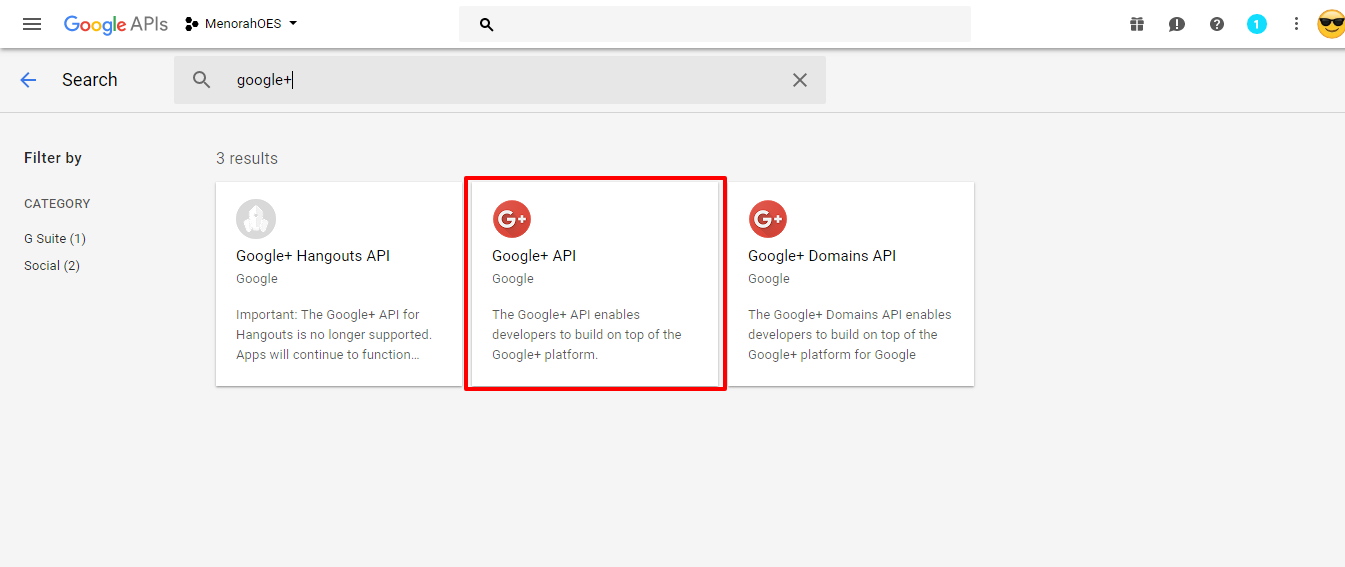Open the Google+ Hangouts API card
This screenshot has height=567, width=1345.
tap(339, 284)
